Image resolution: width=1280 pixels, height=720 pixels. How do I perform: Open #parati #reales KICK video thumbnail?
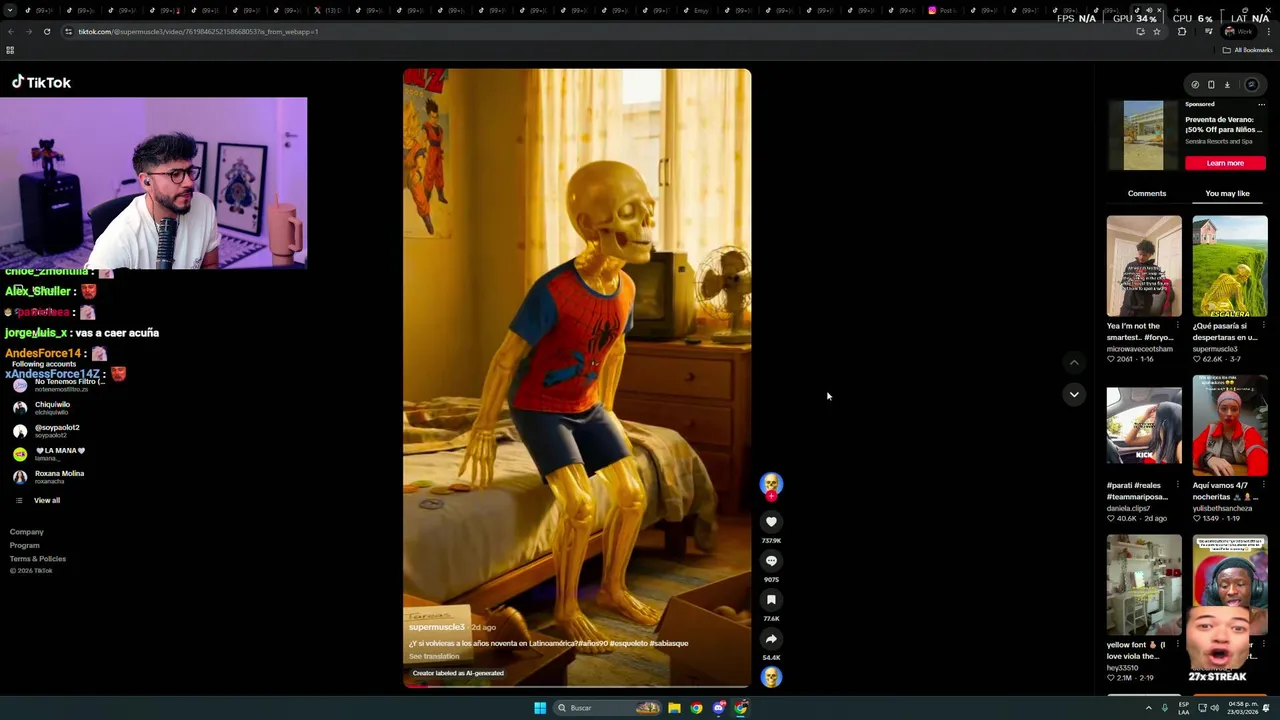[x=1144, y=425]
